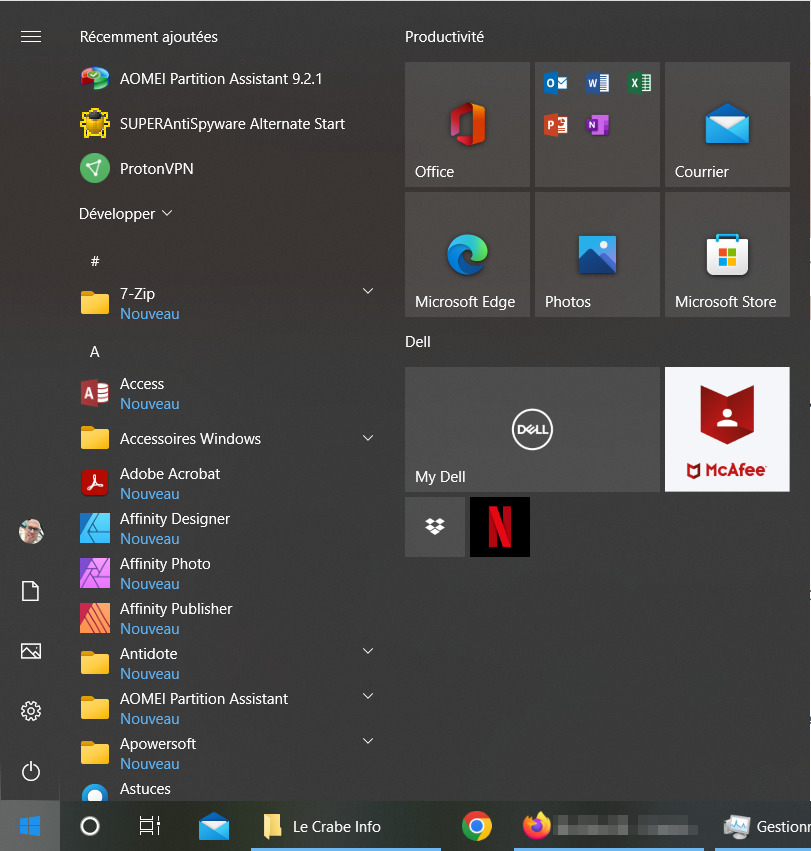Switch to the Gestionnaire taskbar window

[x=763, y=826]
